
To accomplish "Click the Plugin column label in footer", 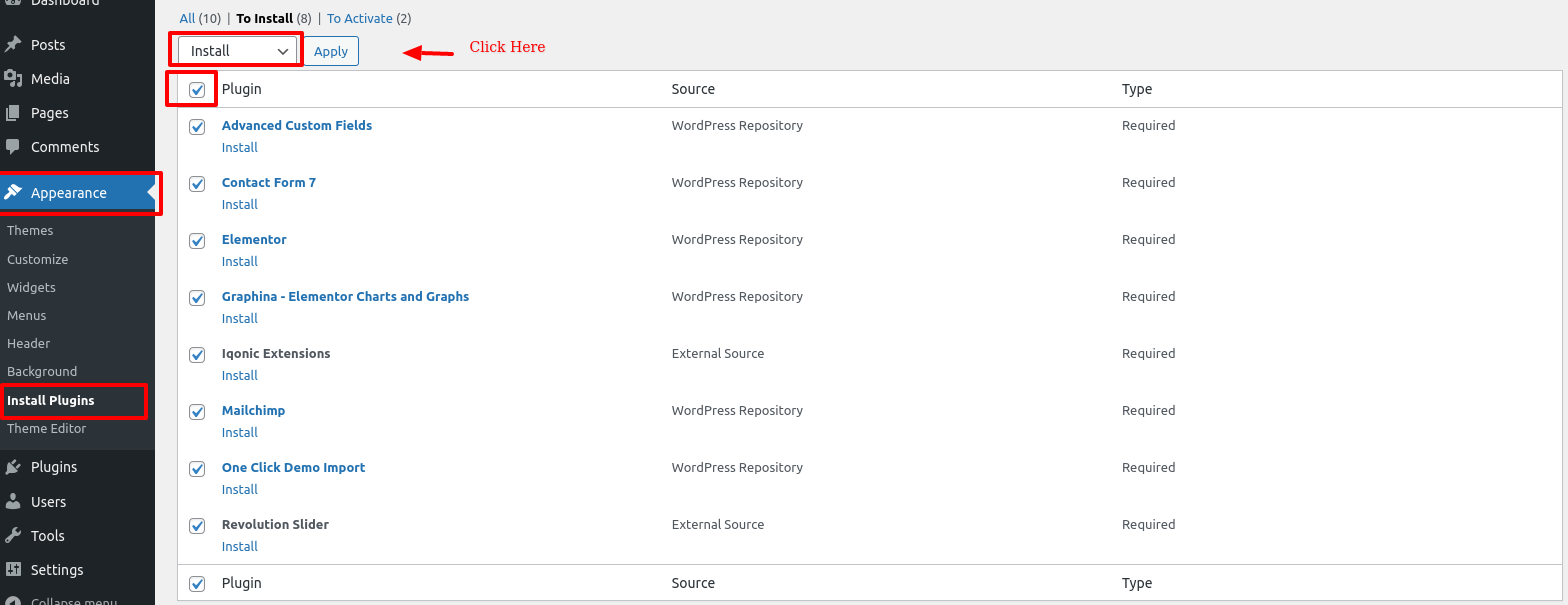I will tap(242, 583).
